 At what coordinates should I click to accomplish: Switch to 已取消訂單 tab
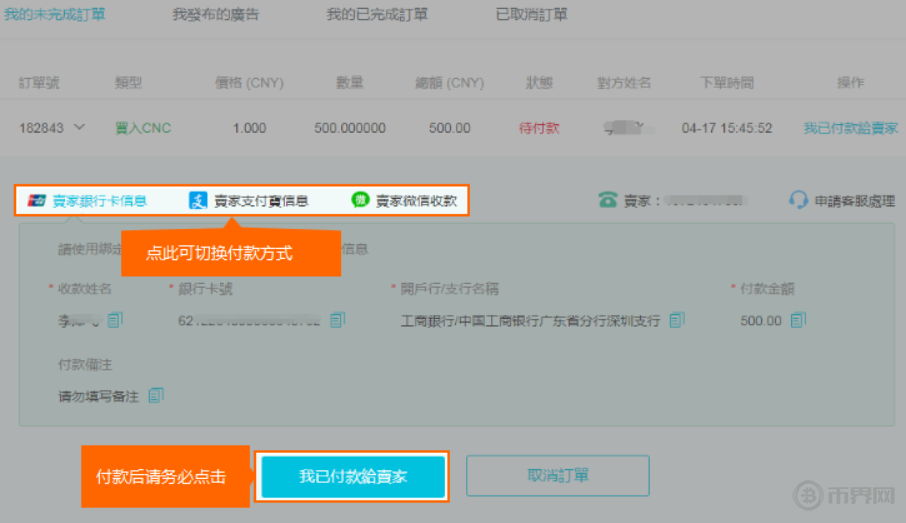(531, 15)
